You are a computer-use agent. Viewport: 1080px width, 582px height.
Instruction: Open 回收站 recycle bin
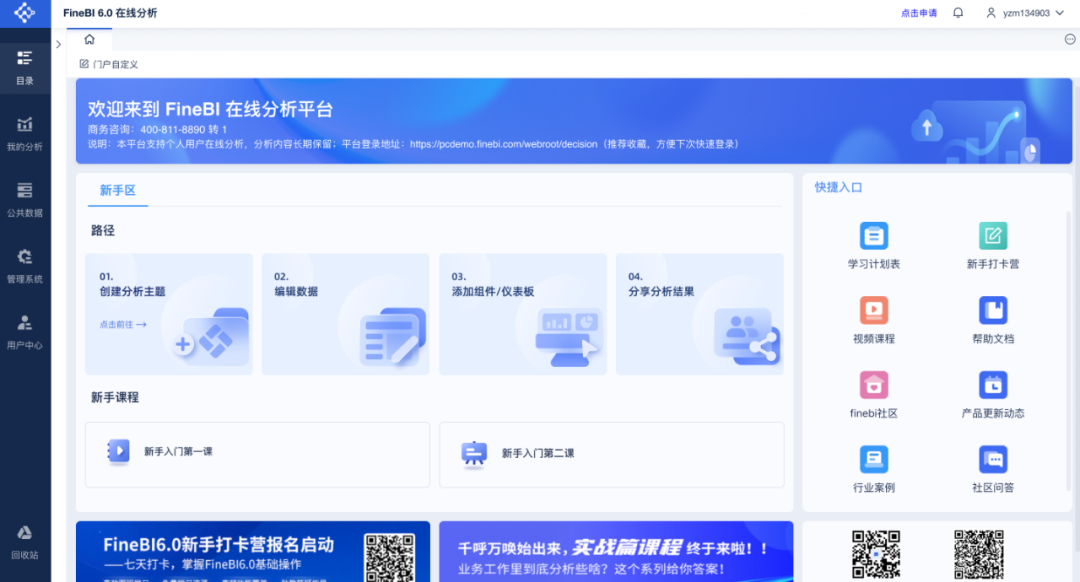coord(25,542)
